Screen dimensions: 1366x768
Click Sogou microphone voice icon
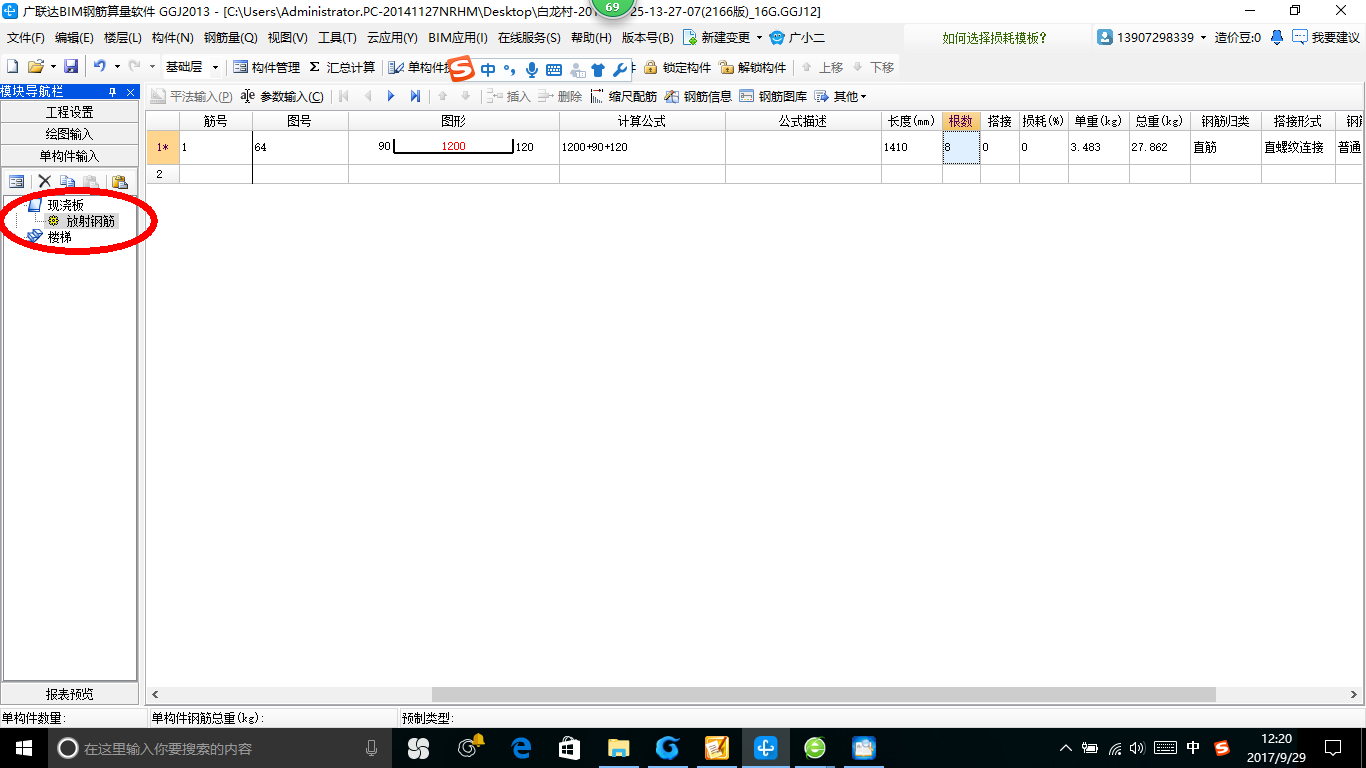point(532,70)
